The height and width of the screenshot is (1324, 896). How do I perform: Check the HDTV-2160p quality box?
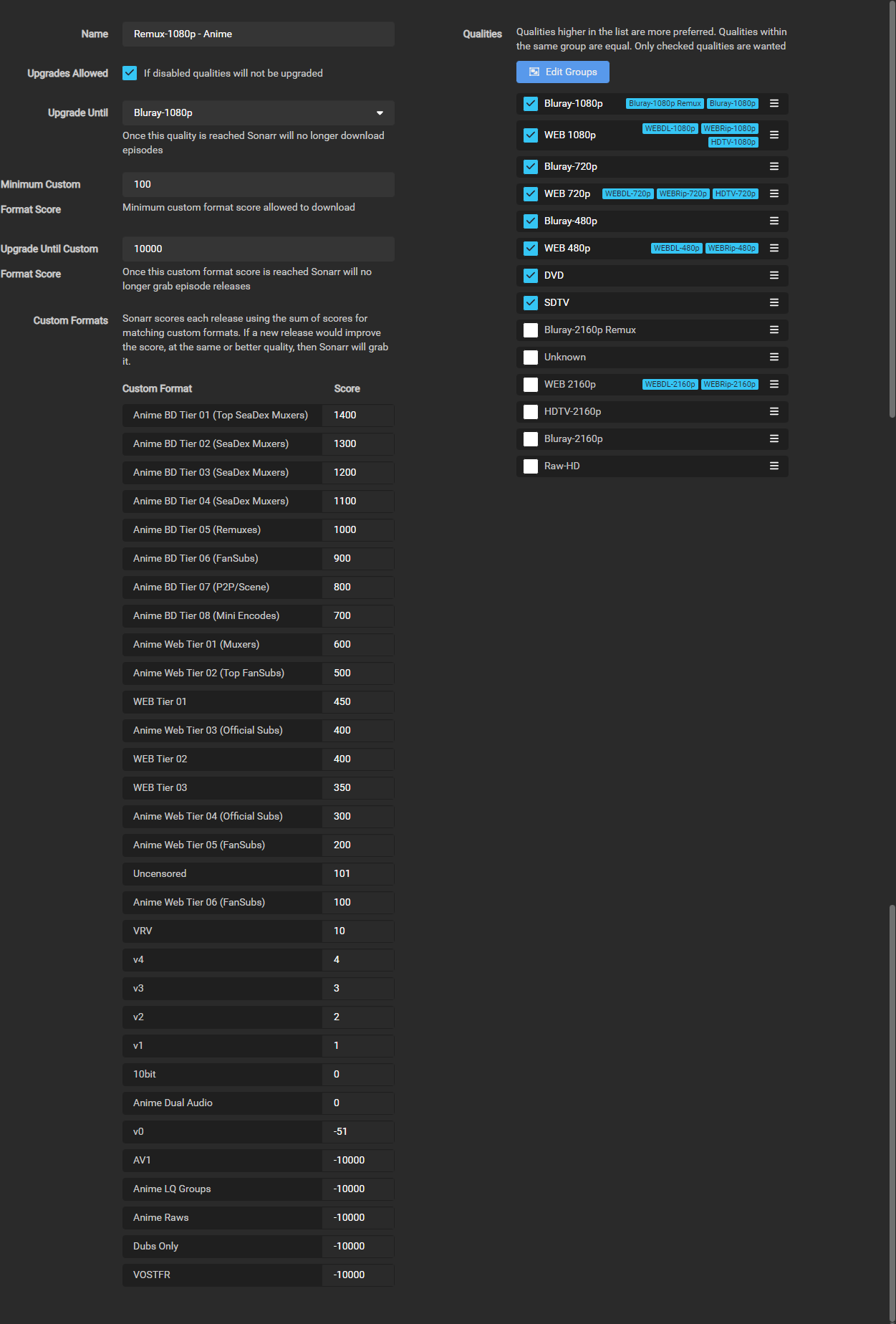tap(531, 412)
